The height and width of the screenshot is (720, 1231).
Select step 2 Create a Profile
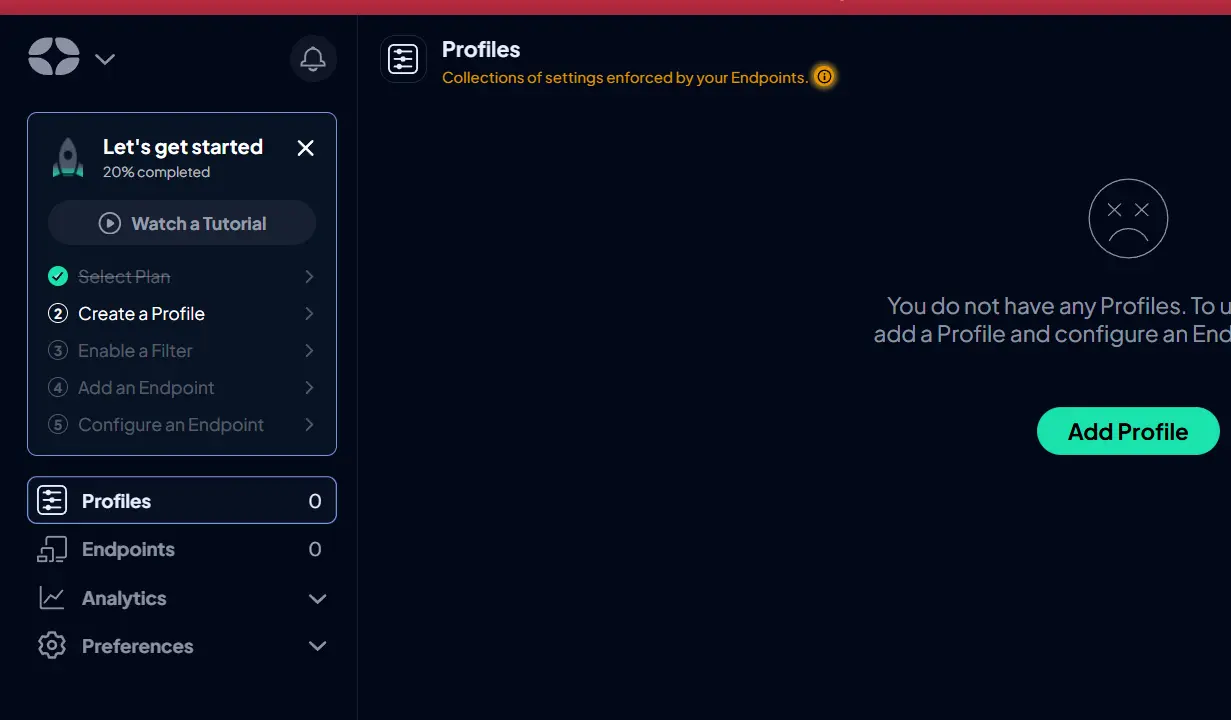coord(182,314)
